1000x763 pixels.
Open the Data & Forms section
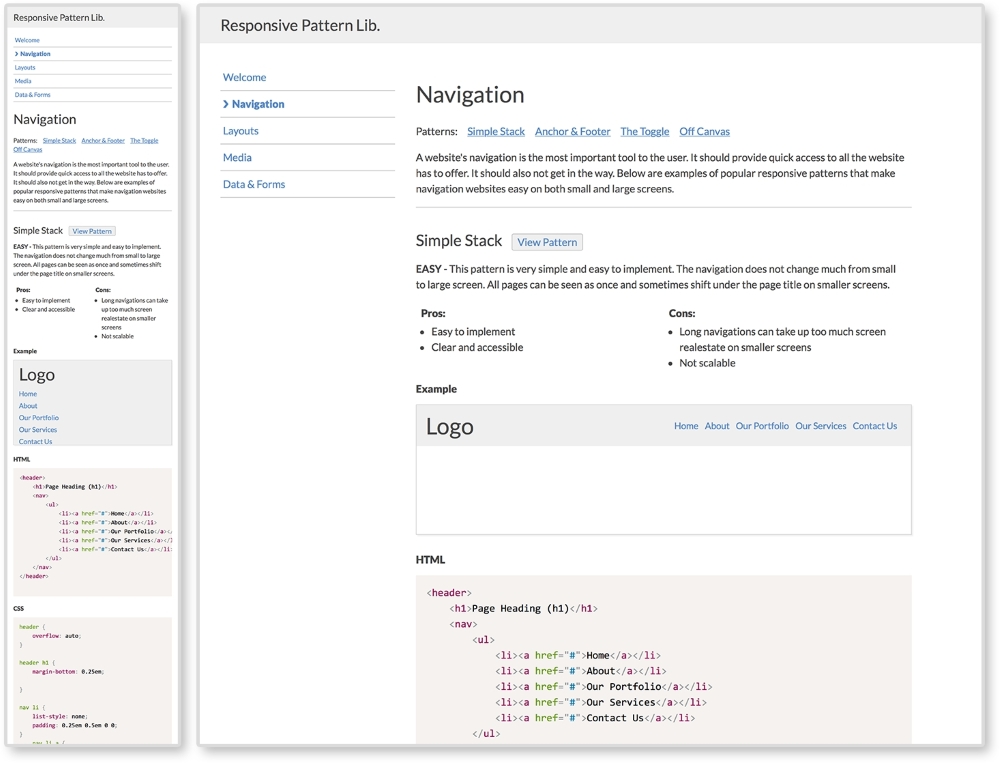(x=252, y=184)
